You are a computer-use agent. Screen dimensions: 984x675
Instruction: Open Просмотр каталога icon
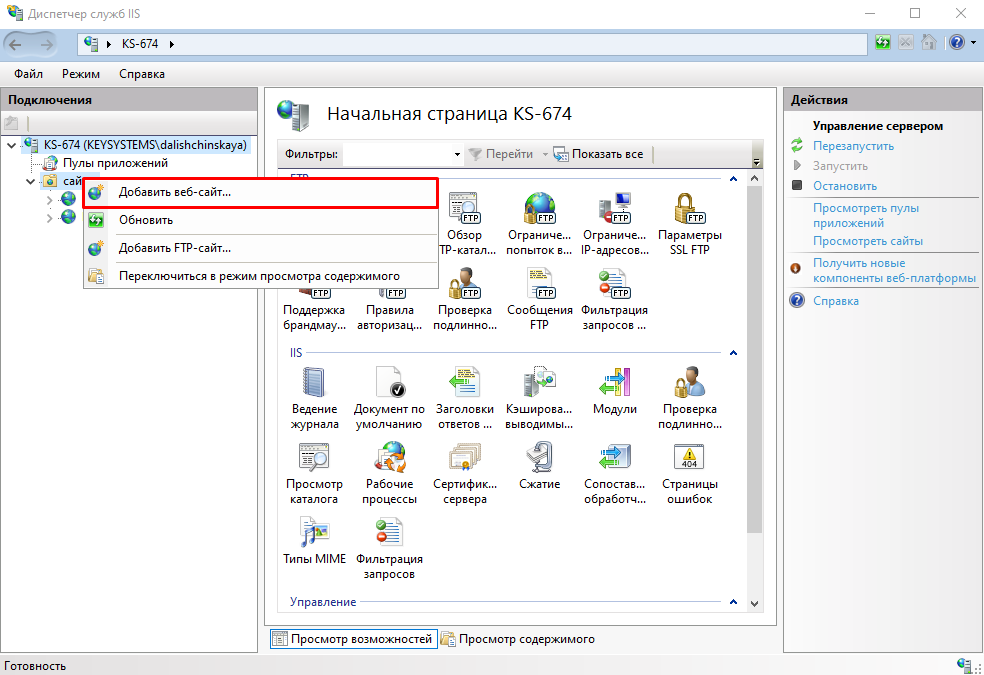(x=314, y=460)
